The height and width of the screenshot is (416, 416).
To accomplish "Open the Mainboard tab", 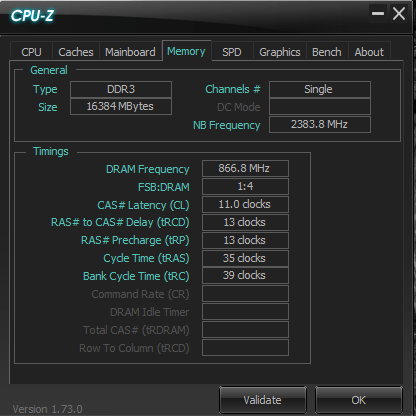I will (x=130, y=52).
